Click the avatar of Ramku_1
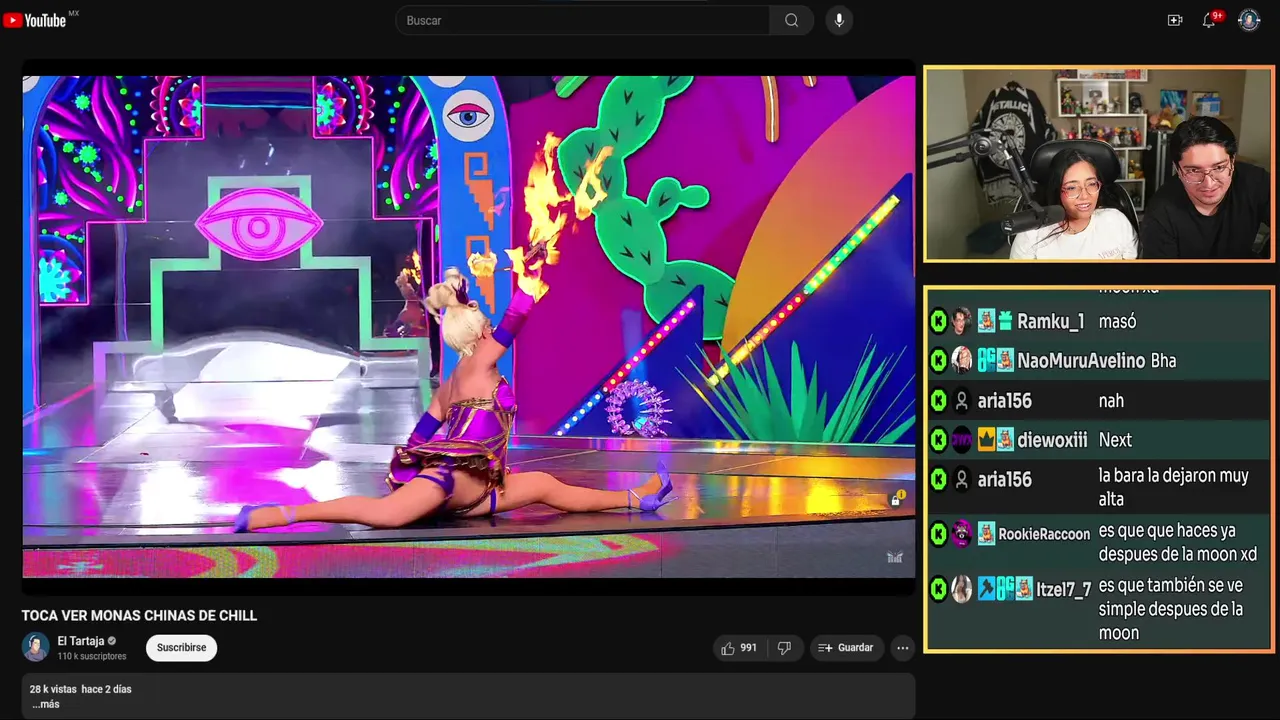This screenshot has height=720, width=1280. [x=961, y=322]
